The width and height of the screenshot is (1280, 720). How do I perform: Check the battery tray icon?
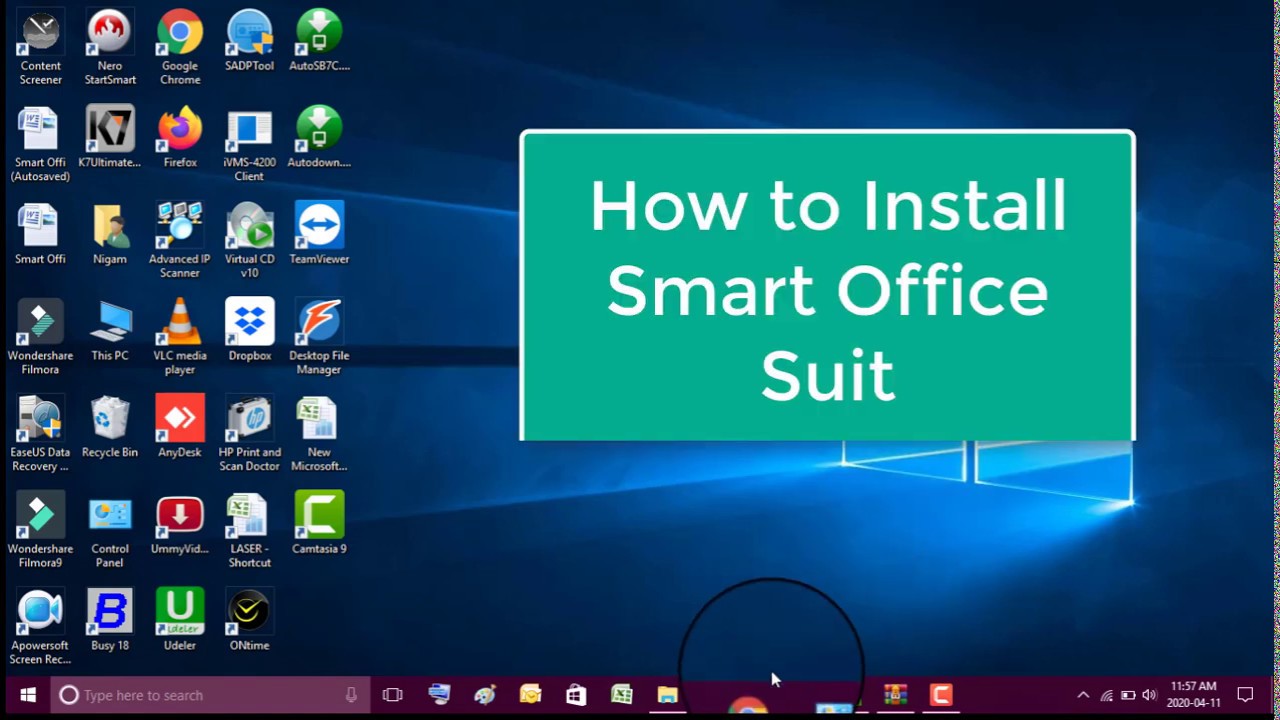1128,695
